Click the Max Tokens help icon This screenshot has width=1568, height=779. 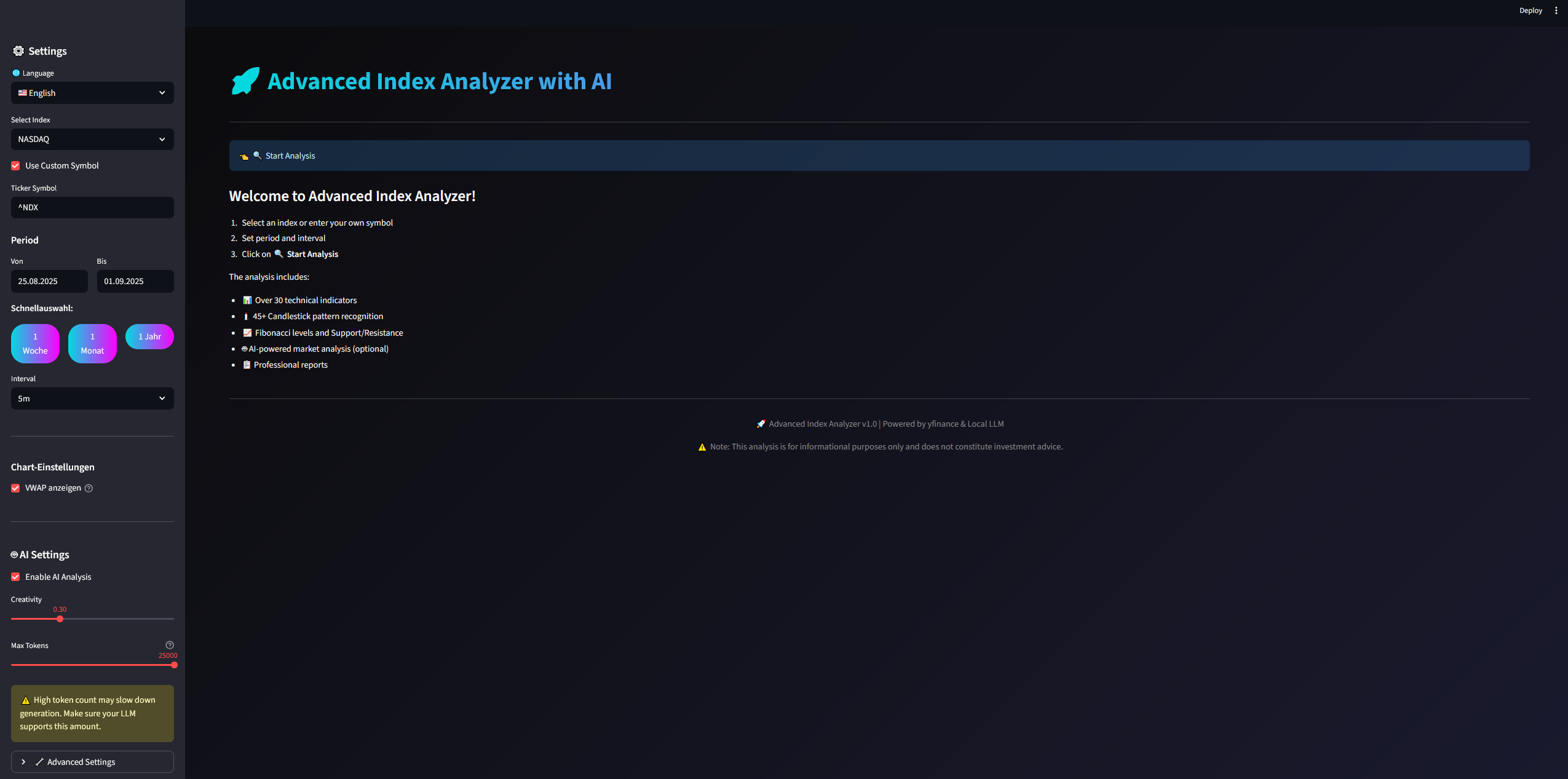click(x=170, y=645)
